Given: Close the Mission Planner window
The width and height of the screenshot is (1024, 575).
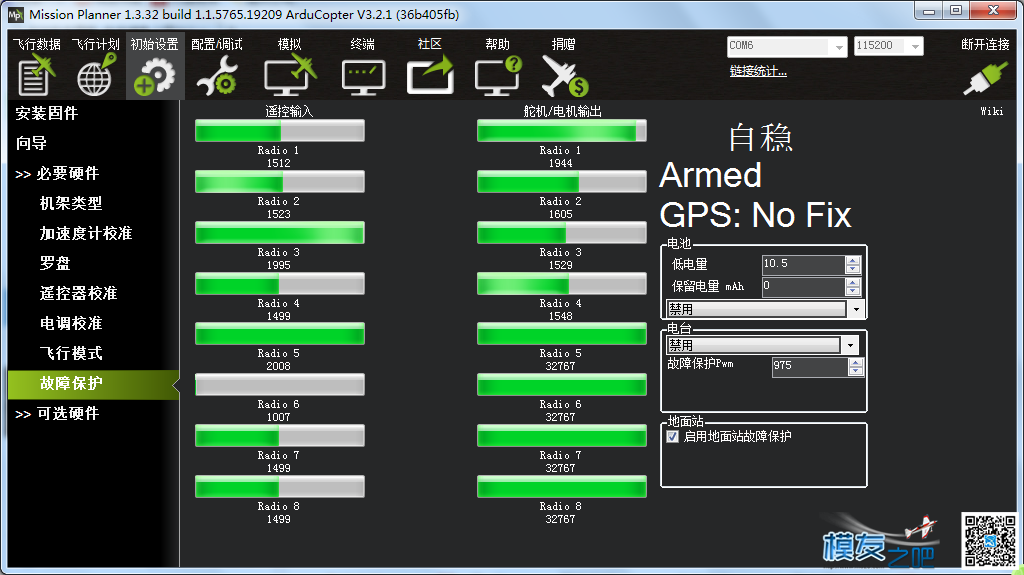Looking at the screenshot, I should point(993,10).
